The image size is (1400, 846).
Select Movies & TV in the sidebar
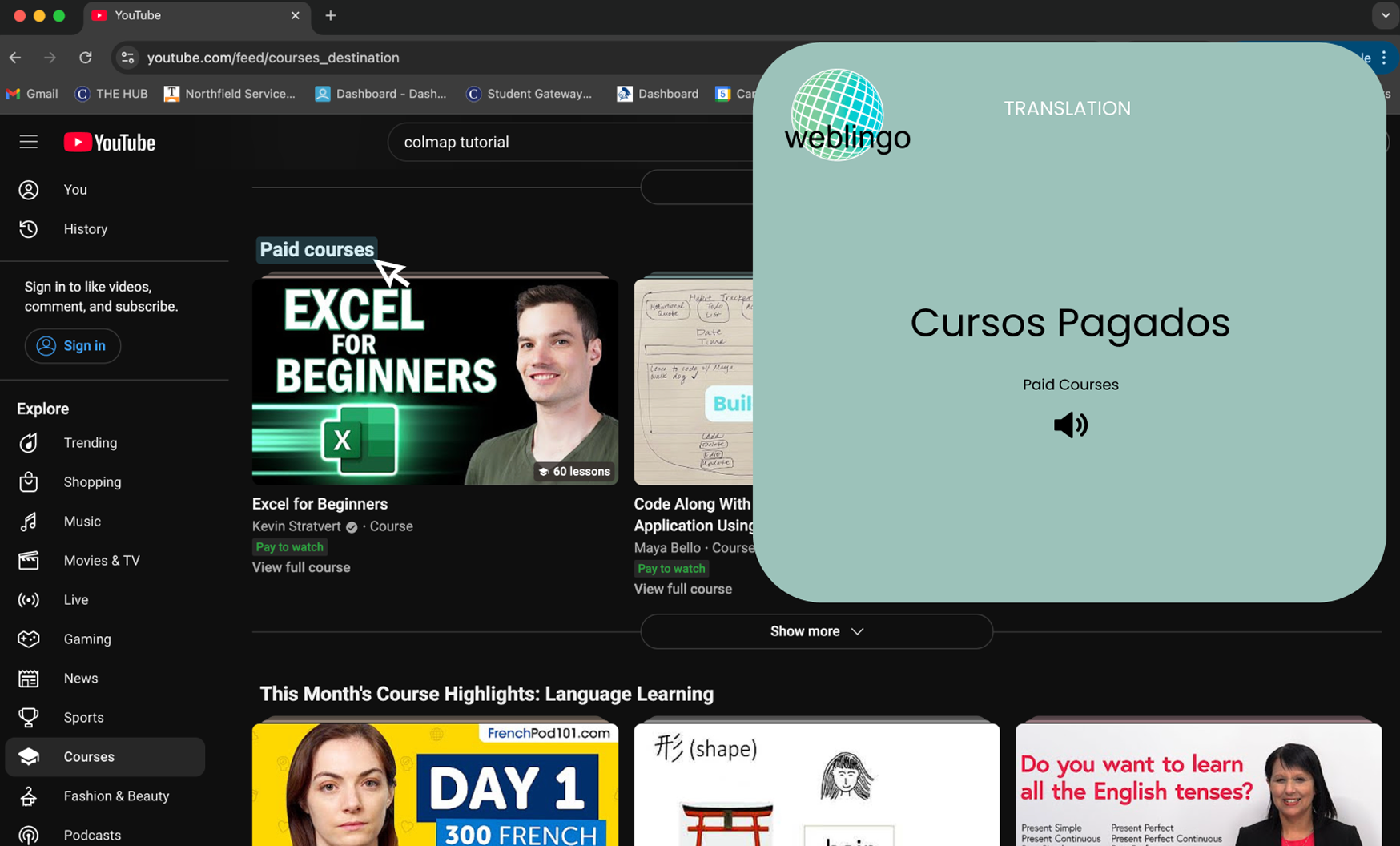coord(102,560)
